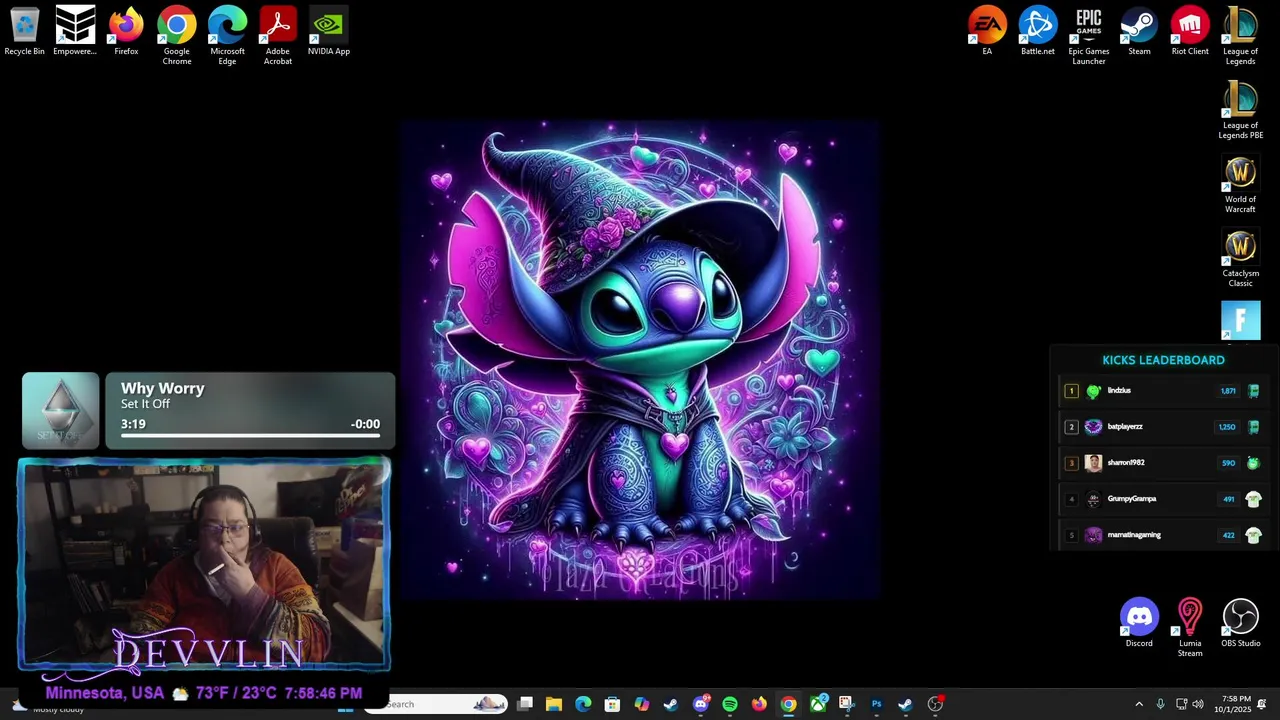Viewport: 1280px width, 720px height.
Task: Click the song title "Why Worry"
Action: click(x=163, y=388)
